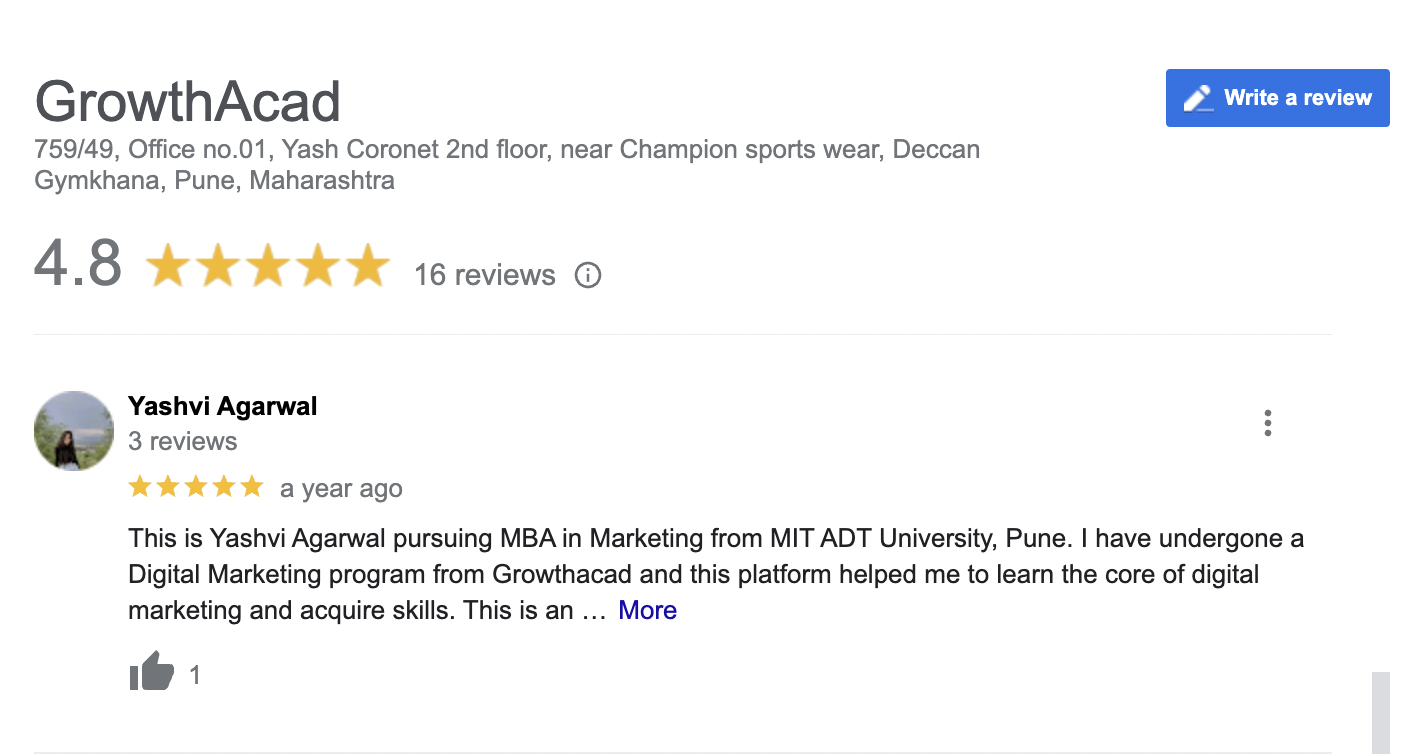Click the Yashvi Agarwal reviewer name

pos(222,406)
